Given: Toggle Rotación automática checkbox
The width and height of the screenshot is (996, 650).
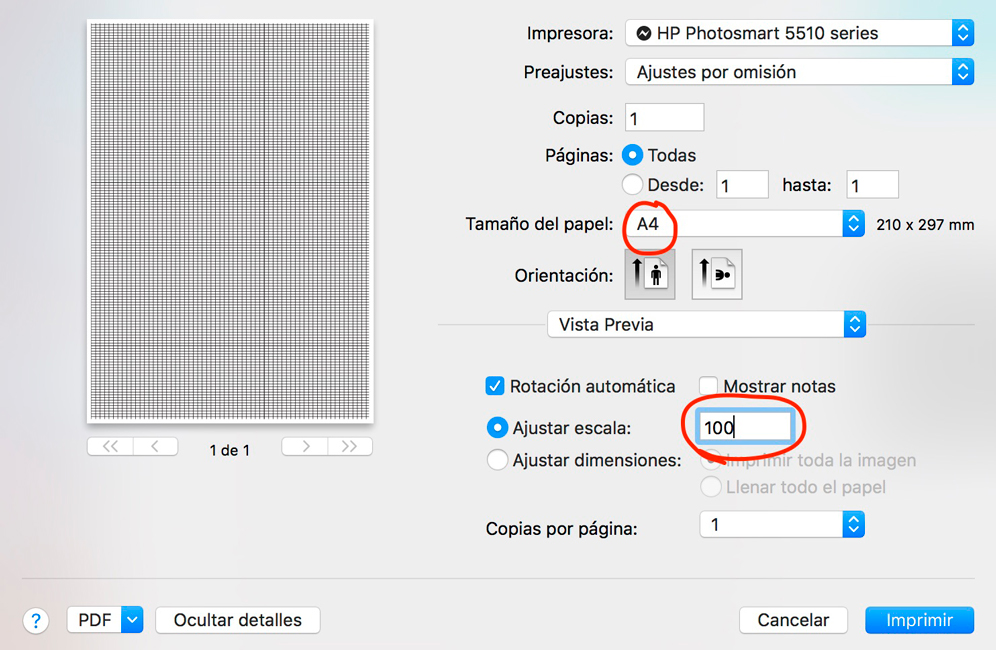Looking at the screenshot, I should tap(494, 386).
